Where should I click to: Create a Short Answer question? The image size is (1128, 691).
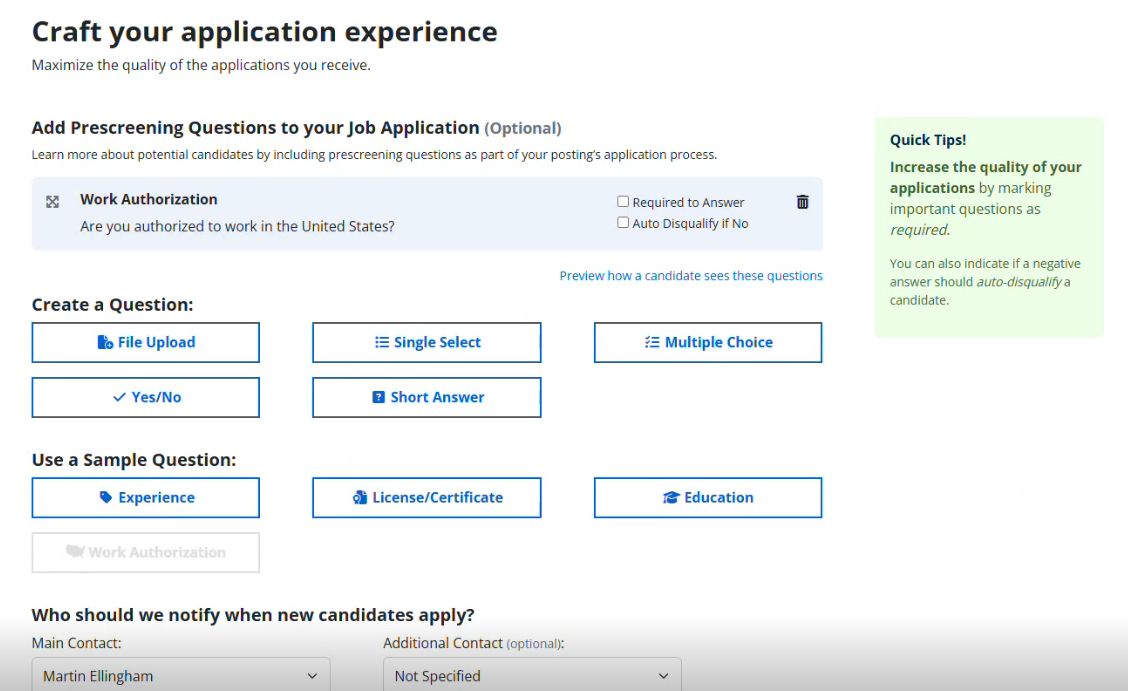coord(427,397)
